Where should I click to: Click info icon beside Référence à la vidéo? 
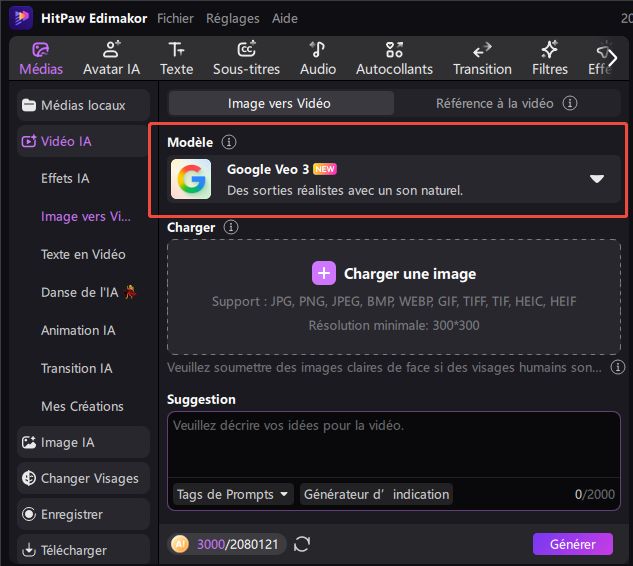570,103
